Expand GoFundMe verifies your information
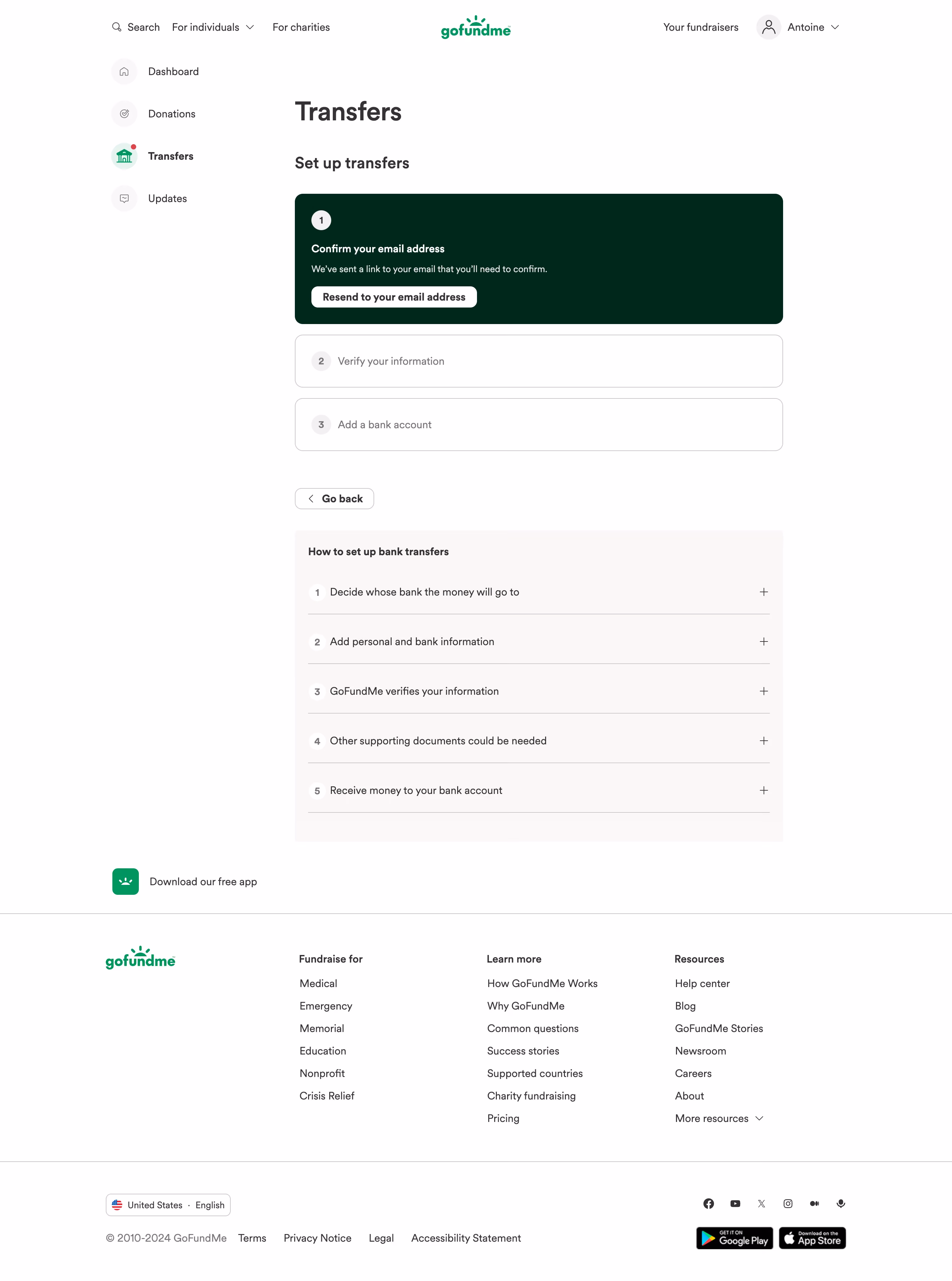The height and width of the screenshot is (1281, 952). (539, 691)
